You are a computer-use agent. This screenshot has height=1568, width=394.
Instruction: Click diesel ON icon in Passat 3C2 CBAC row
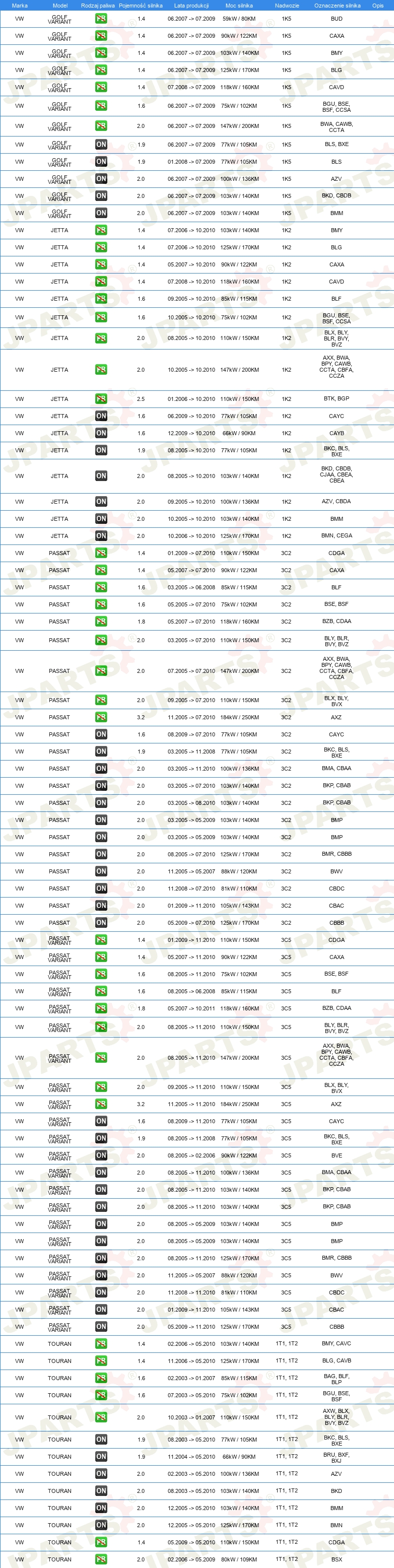tap(101, 905)
